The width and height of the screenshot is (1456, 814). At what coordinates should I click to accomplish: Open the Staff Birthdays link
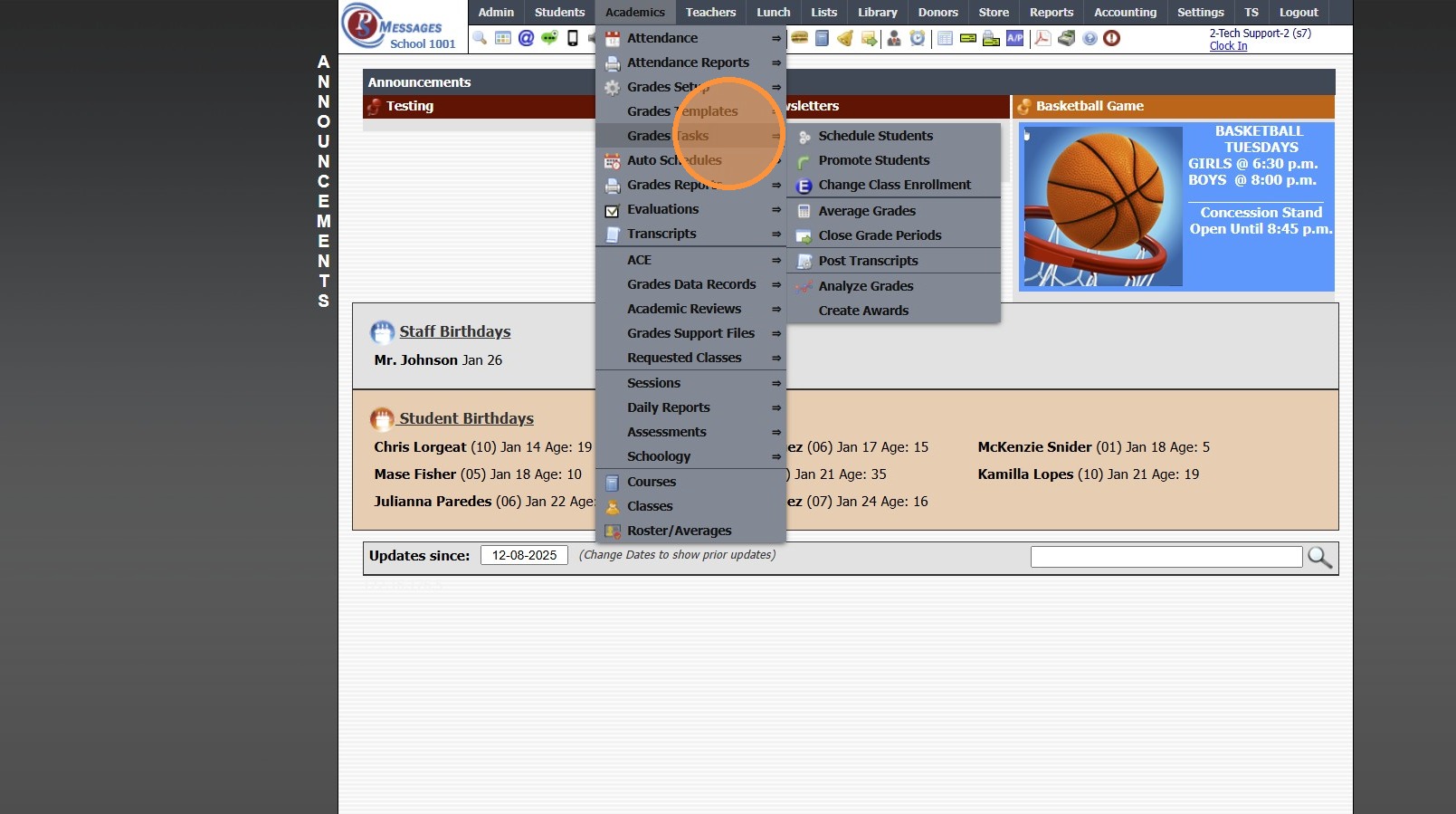point(454,331)
